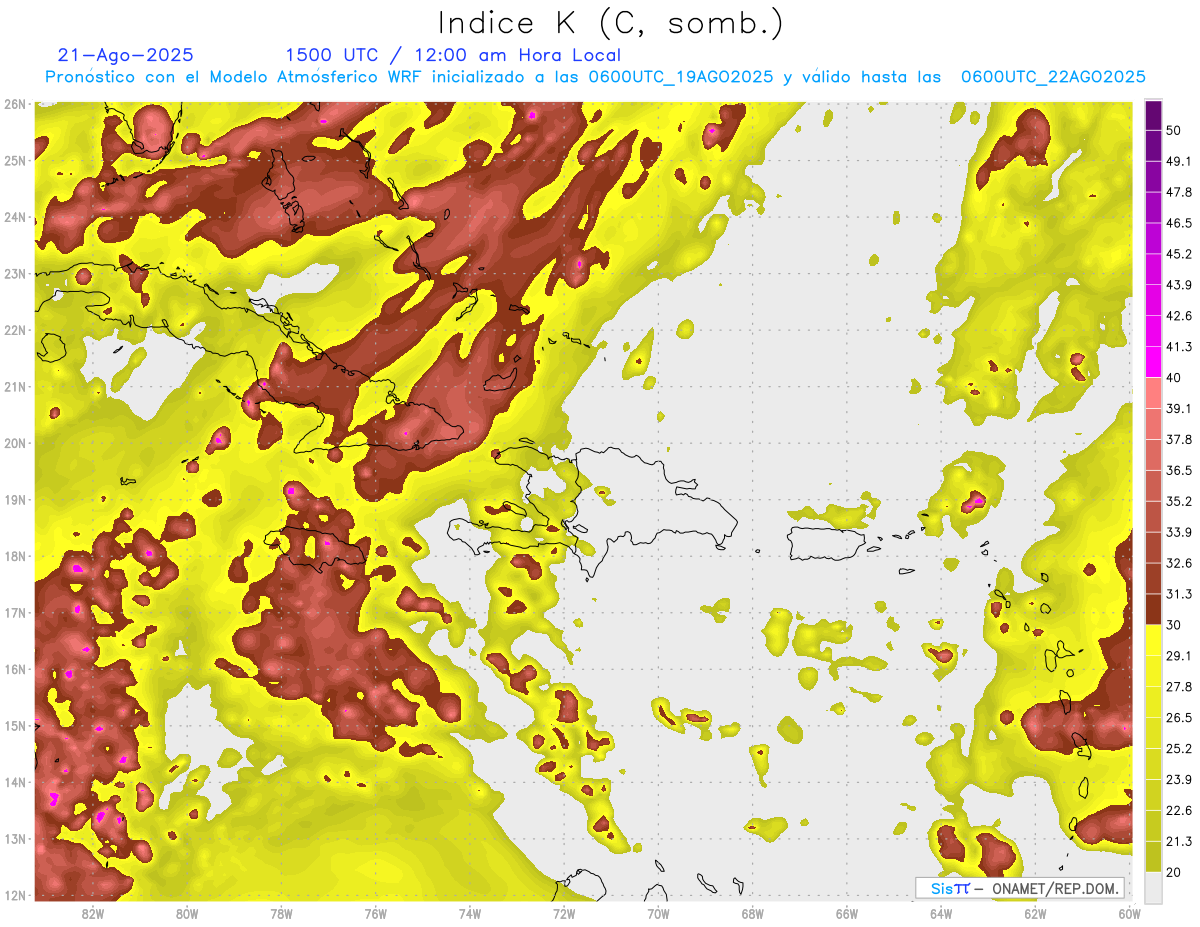Click the colorbar value "41.3"
This screenshot has height=927, width=1200.
(x=1178, y=347)
